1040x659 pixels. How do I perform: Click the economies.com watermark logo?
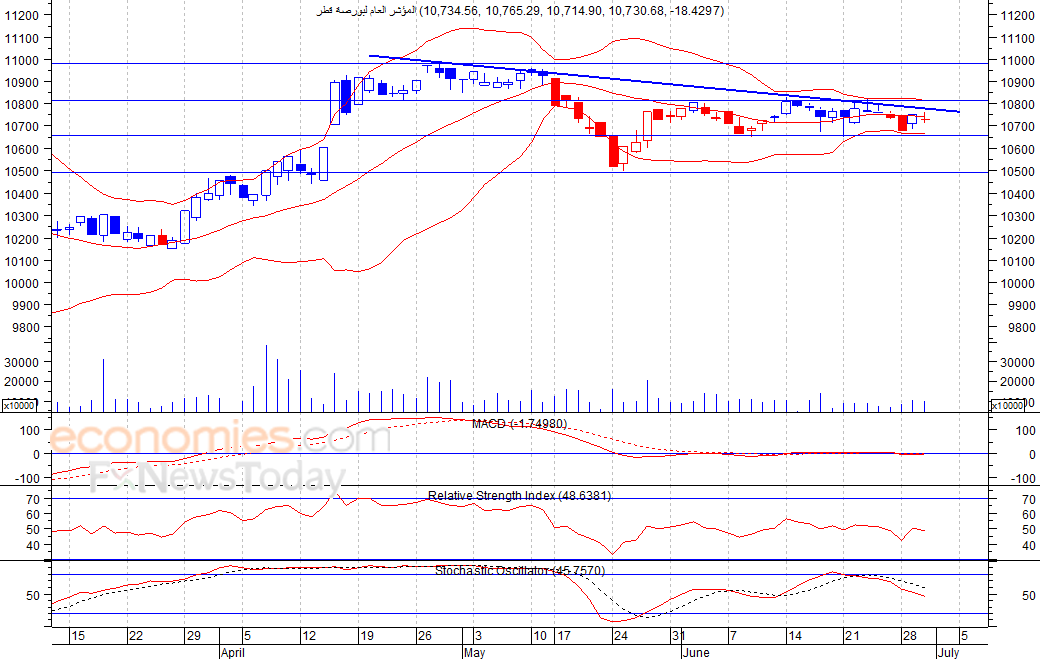[x=220, y=438]
